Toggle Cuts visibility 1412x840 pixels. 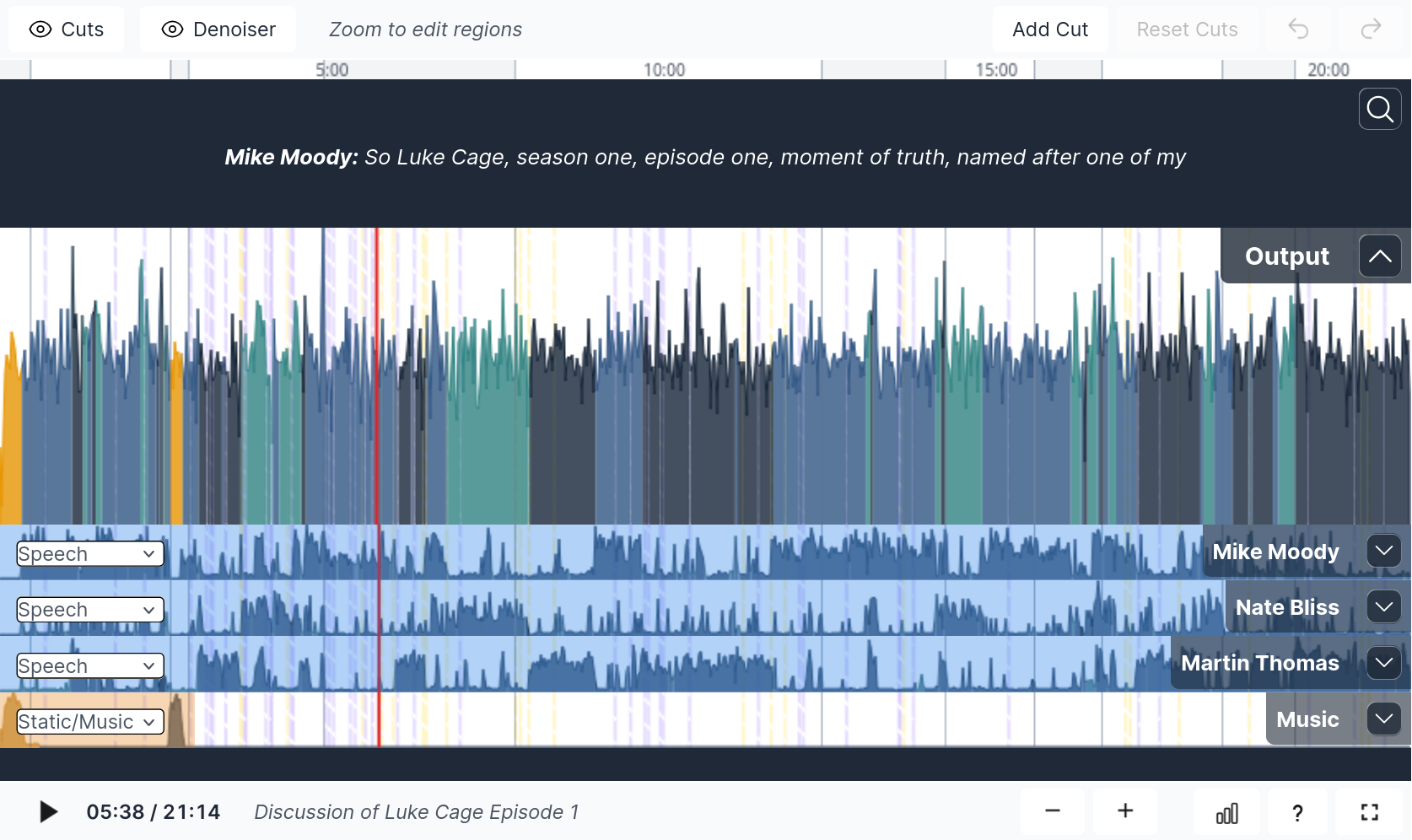point(66,30)
